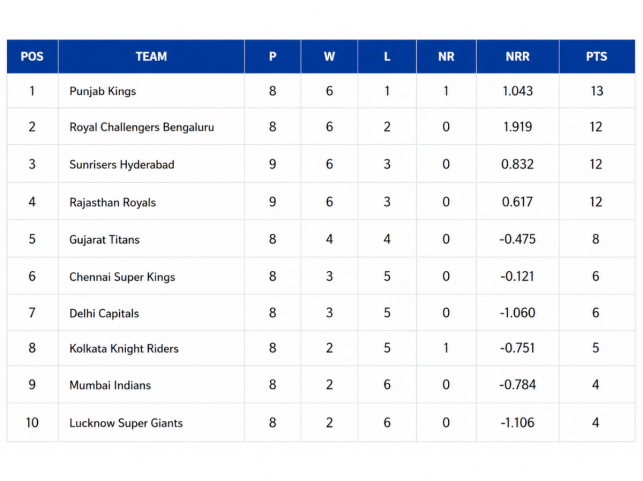The image size is (643, 481).
Task: Select the 1.919 net run rate cell
Action: click(517, 127)
